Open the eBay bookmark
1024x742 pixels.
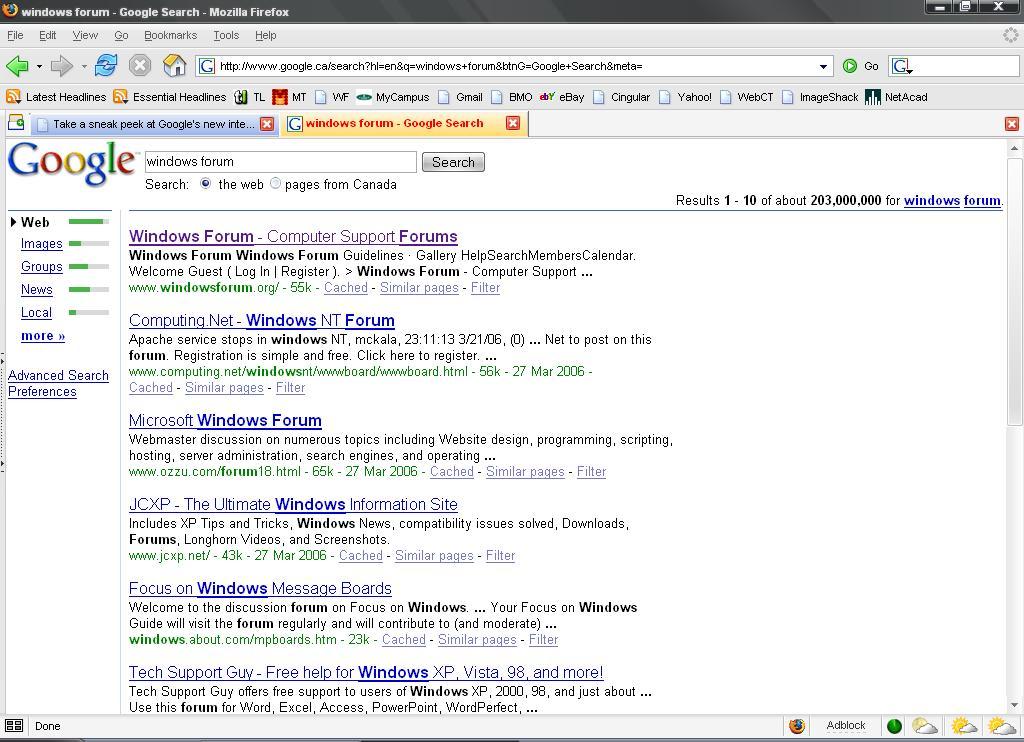[562, 97]
